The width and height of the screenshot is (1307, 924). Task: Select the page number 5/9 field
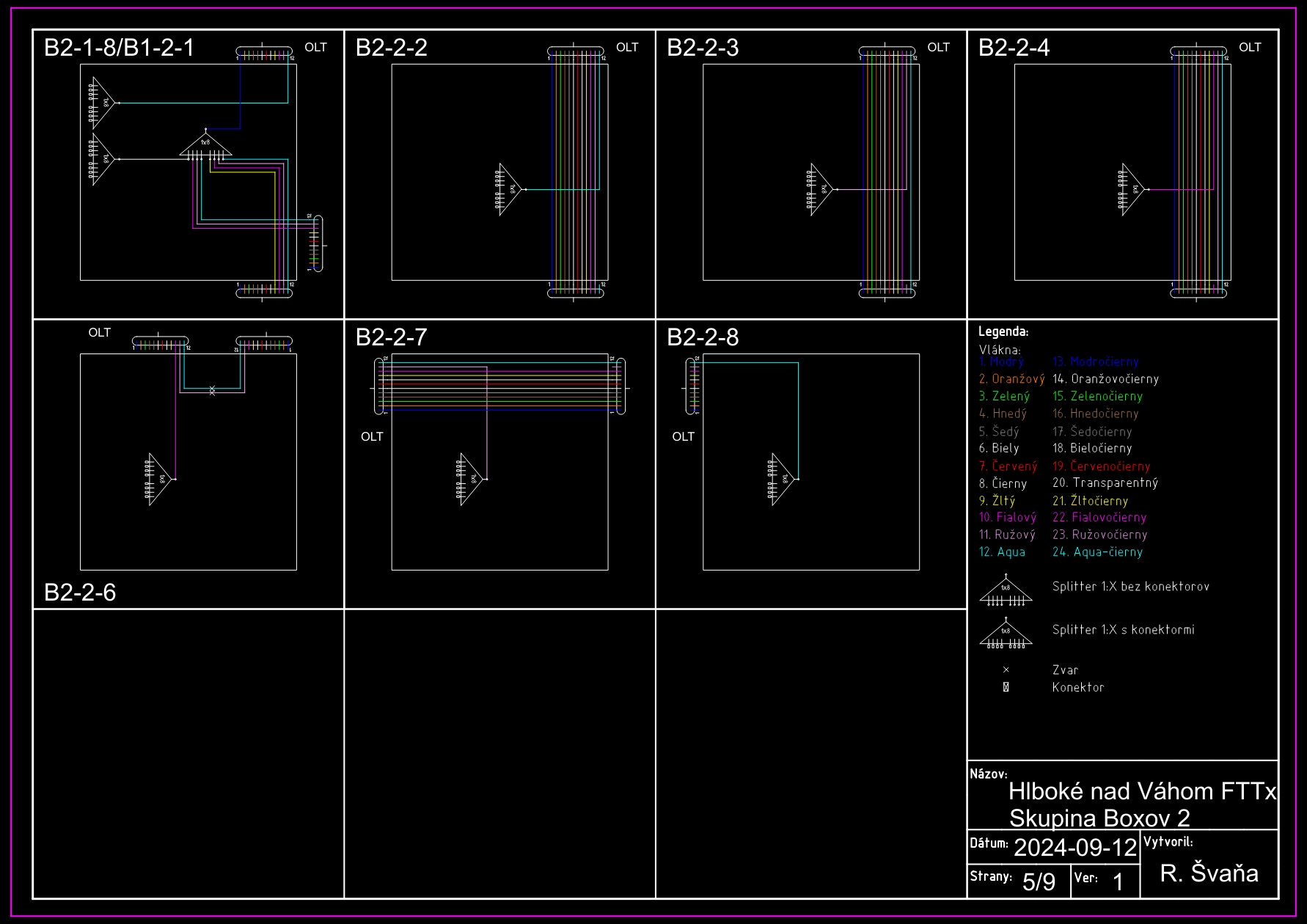coord(1039,881)
